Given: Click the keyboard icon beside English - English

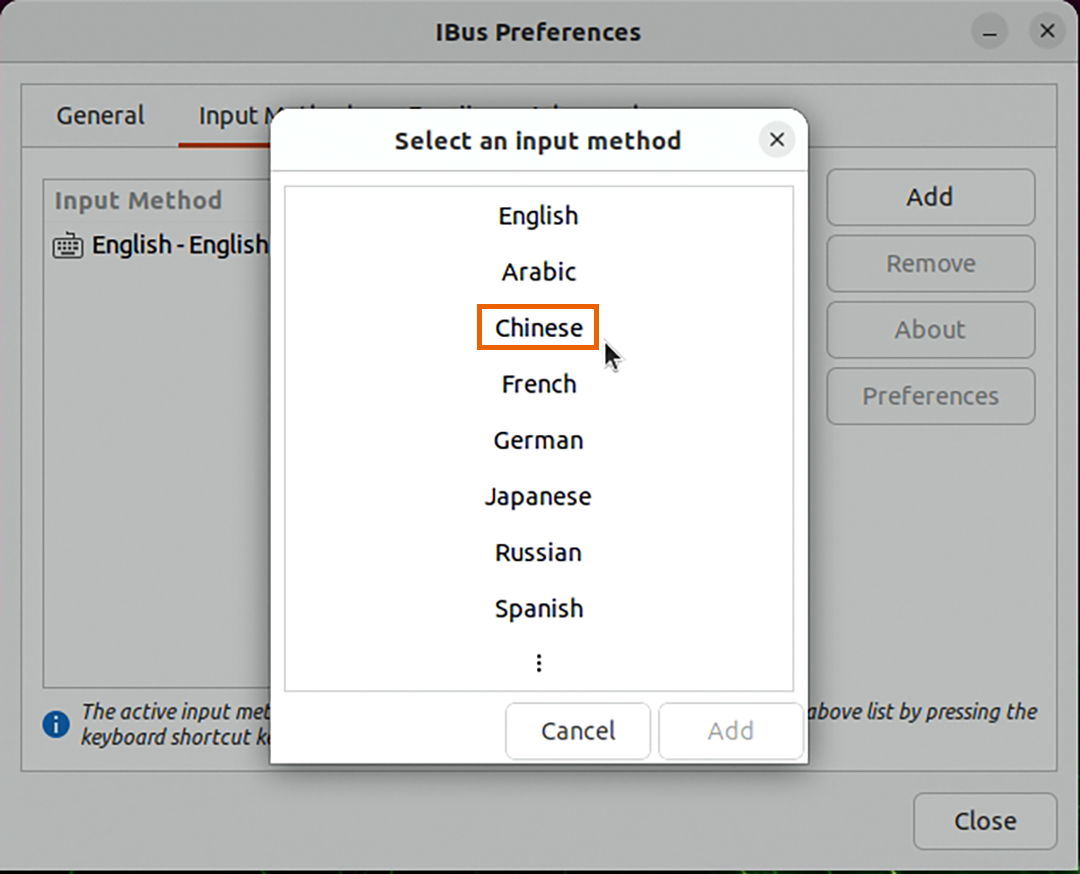Looking at the screenshot, I should point(68,246).
